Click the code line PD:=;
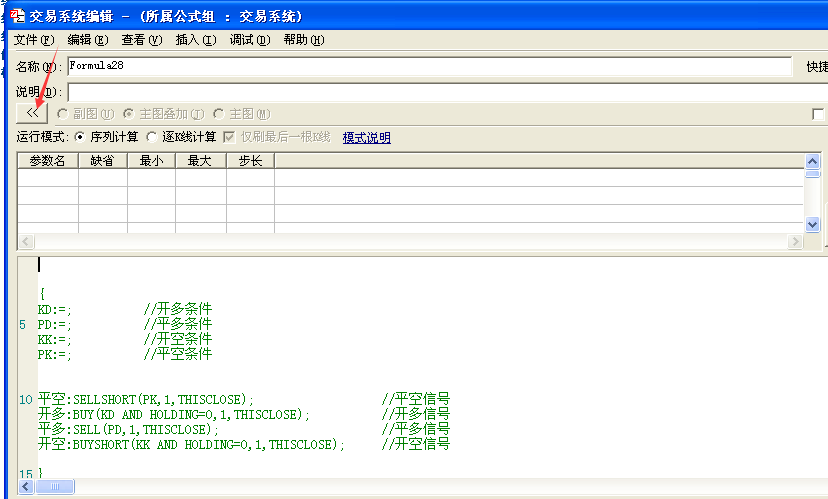Screen dimensions: 828x499 coord(54,324)
